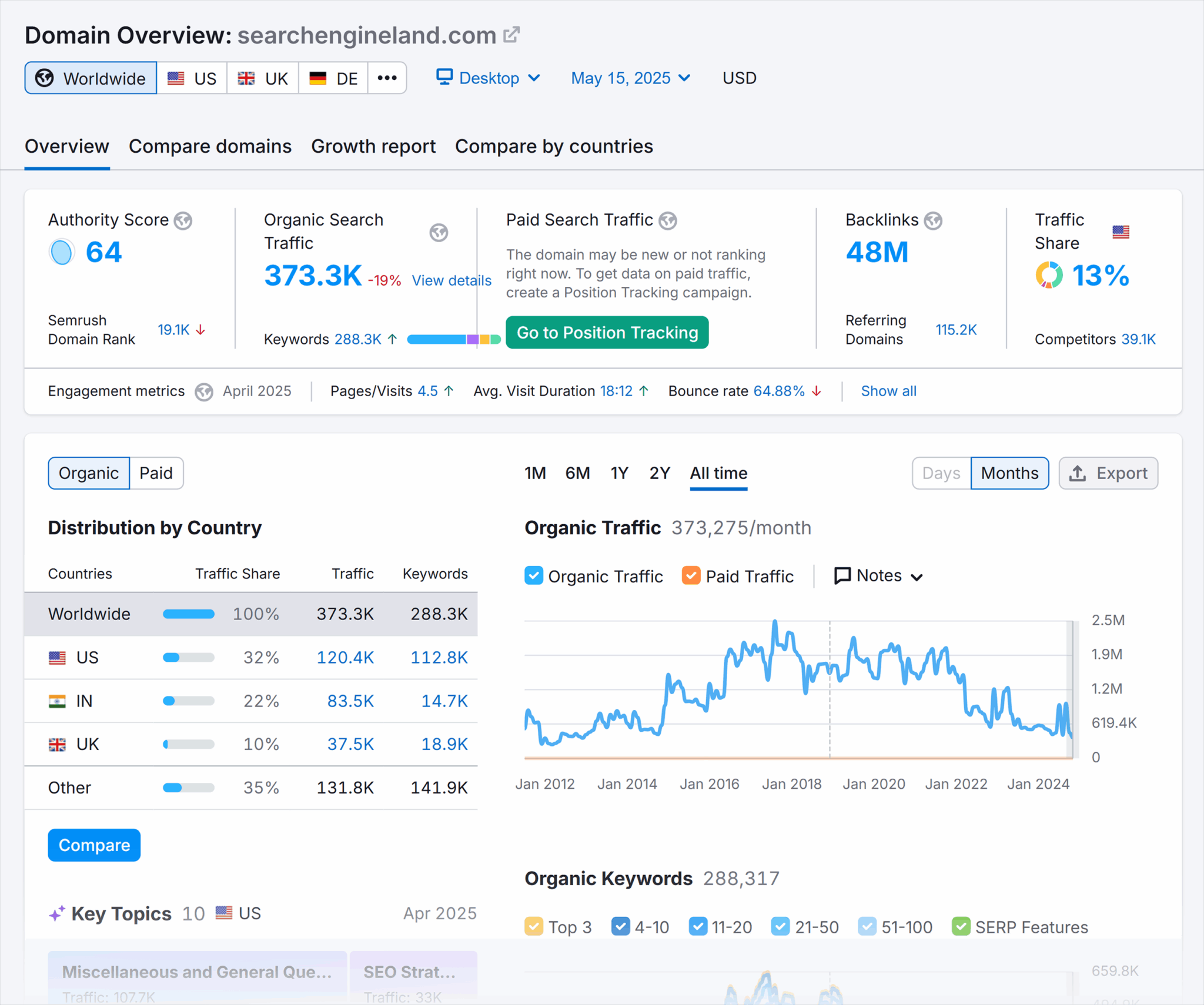Click the blue Compare button

pyautogui.click(x=94, y=845)
